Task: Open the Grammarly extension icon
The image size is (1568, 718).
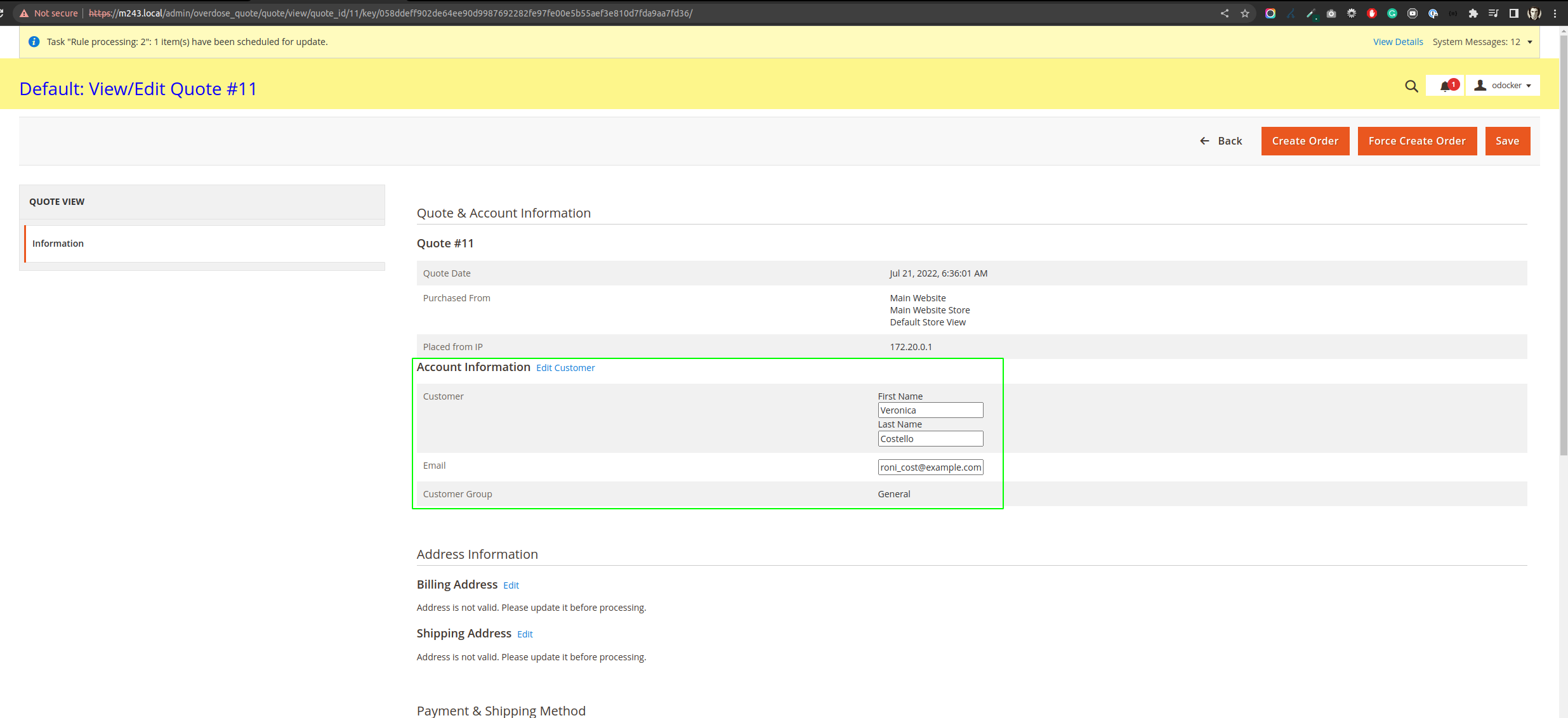Action: pyautogui.click(x=1392, y=13)
